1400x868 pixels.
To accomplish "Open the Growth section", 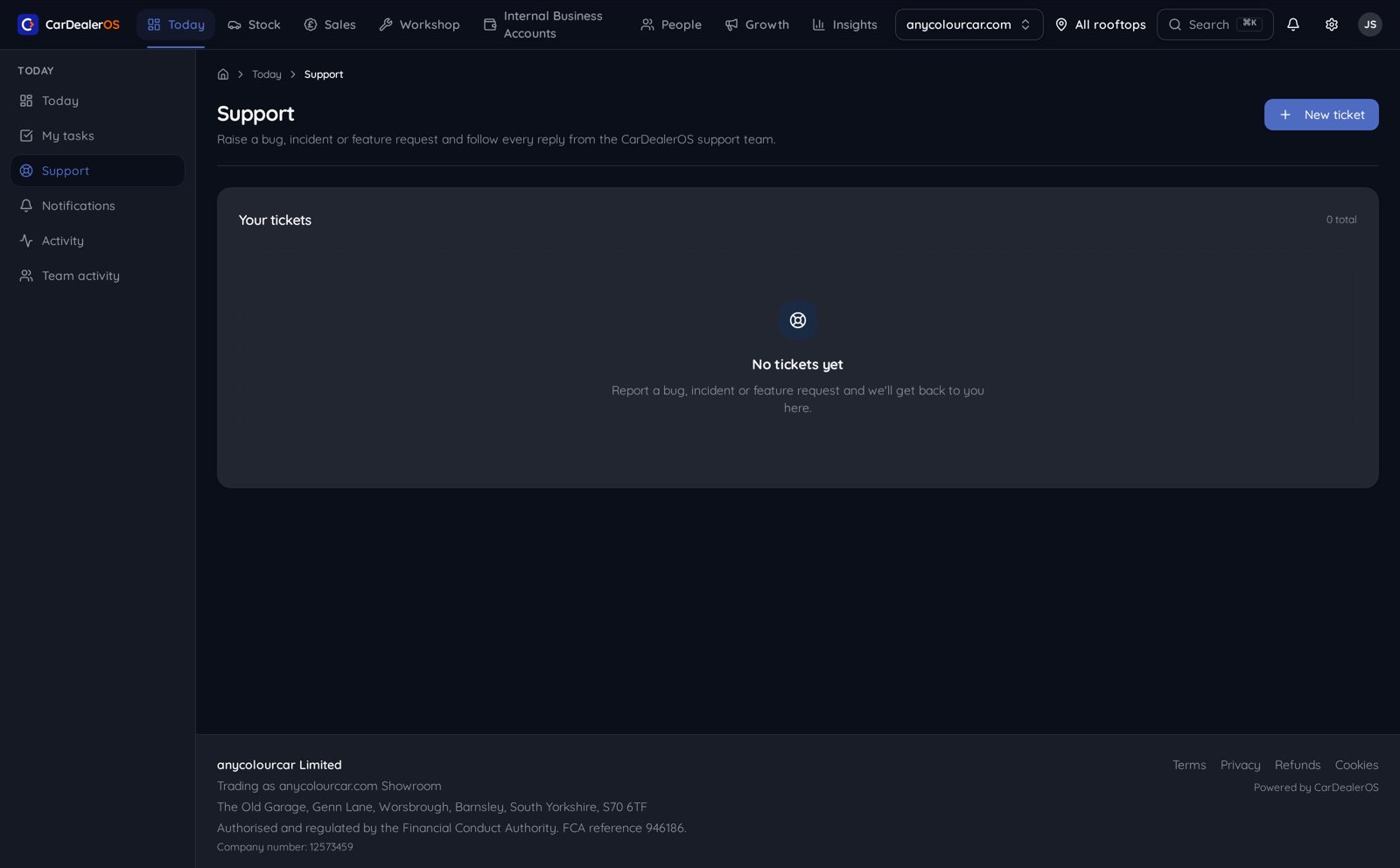I will tap(757, 24).
